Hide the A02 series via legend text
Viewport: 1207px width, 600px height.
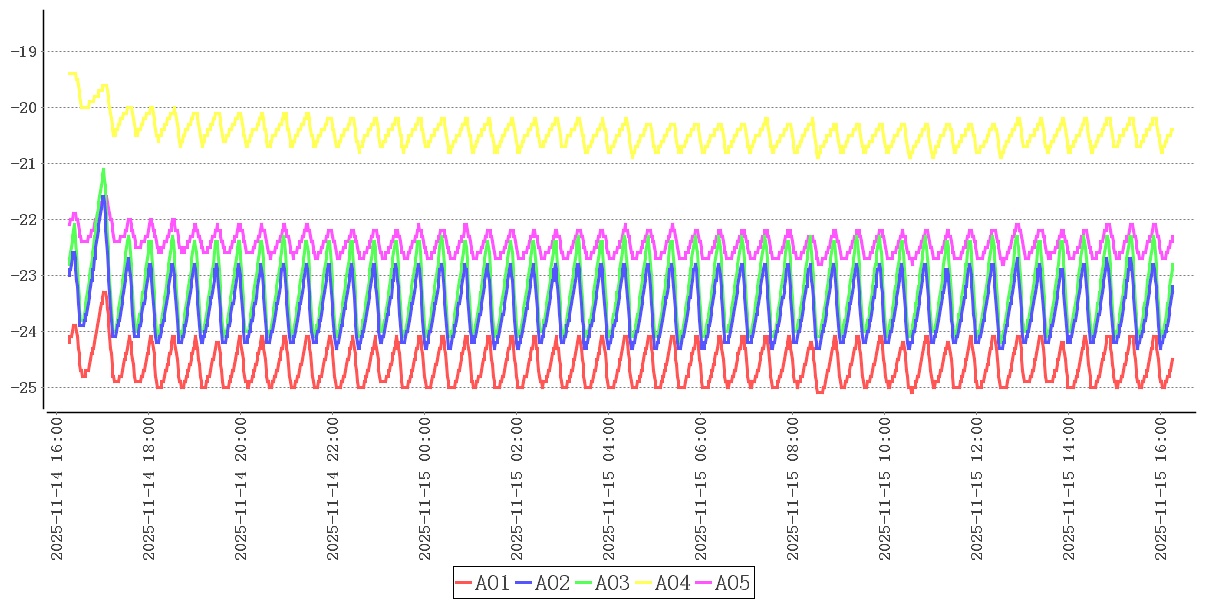[x=552, y=583]
